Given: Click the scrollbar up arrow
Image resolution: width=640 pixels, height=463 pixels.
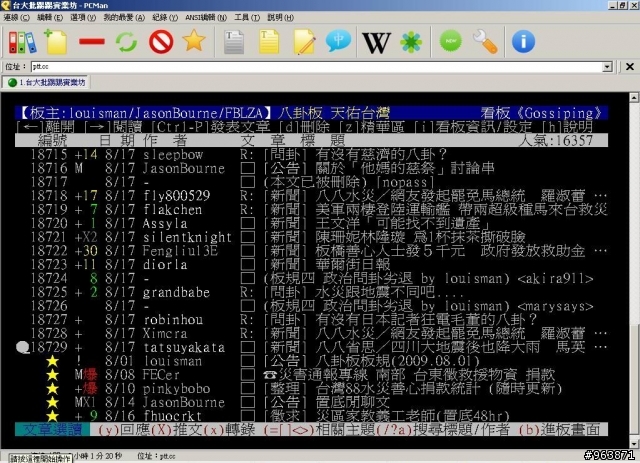Looking at the screenshot, I should click(x=633, y=98).
